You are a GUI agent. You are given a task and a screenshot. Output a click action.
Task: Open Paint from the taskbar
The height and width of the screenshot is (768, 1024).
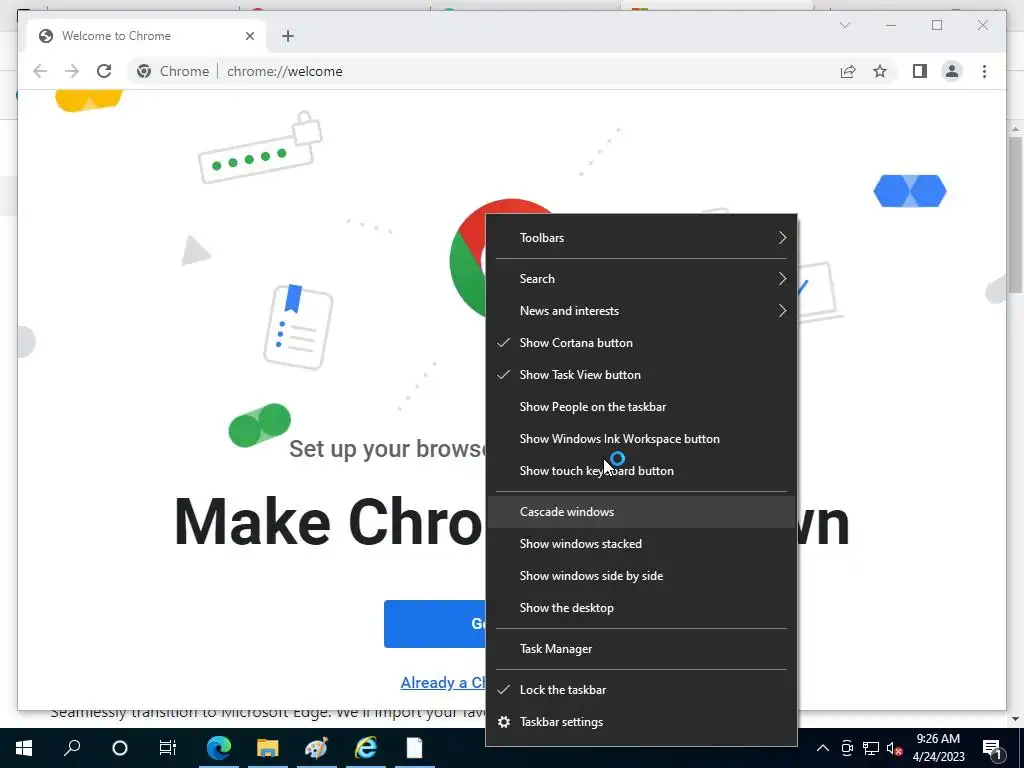tap(316, 748)
